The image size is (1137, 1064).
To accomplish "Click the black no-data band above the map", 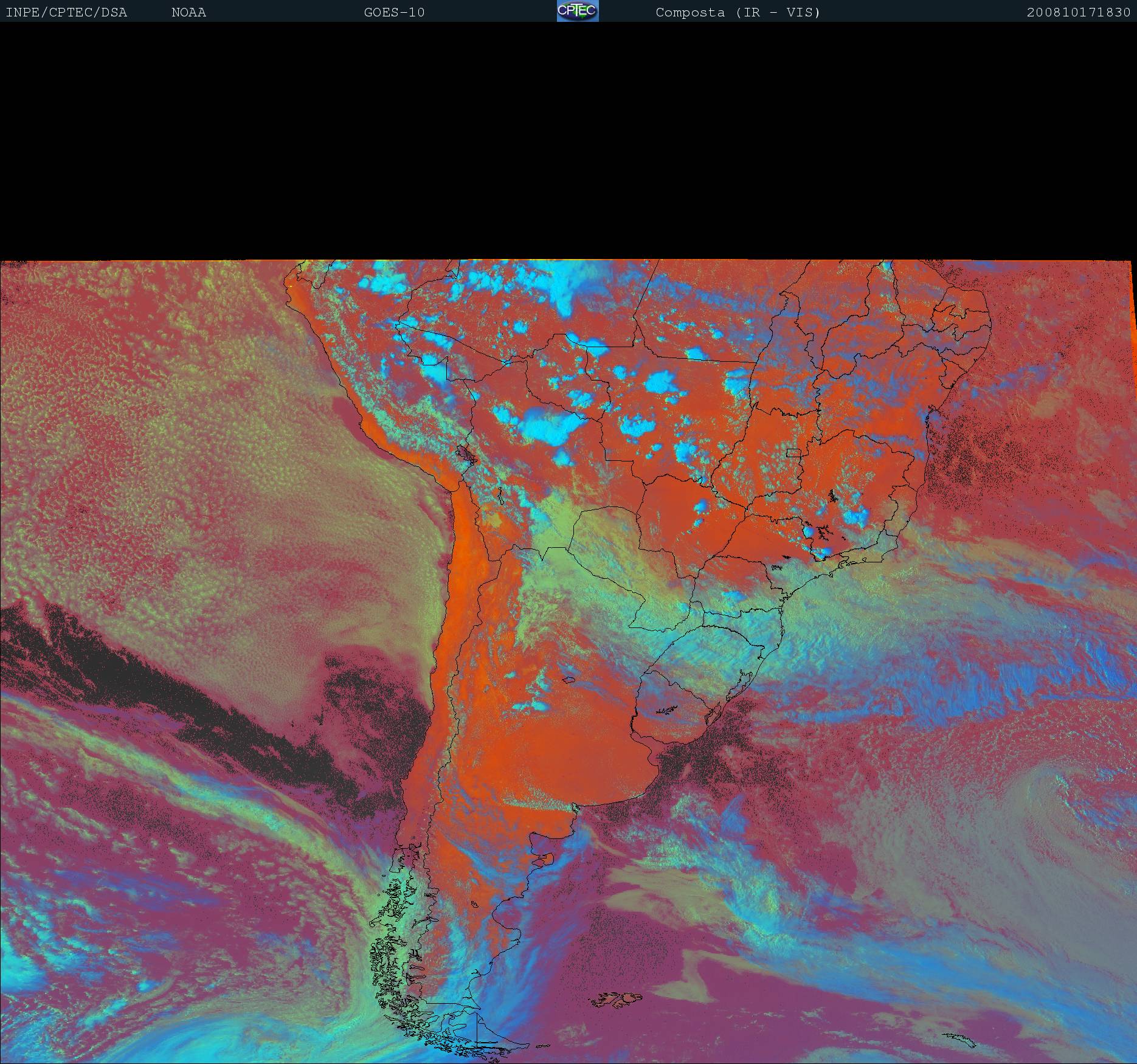I will coord(568,140).
